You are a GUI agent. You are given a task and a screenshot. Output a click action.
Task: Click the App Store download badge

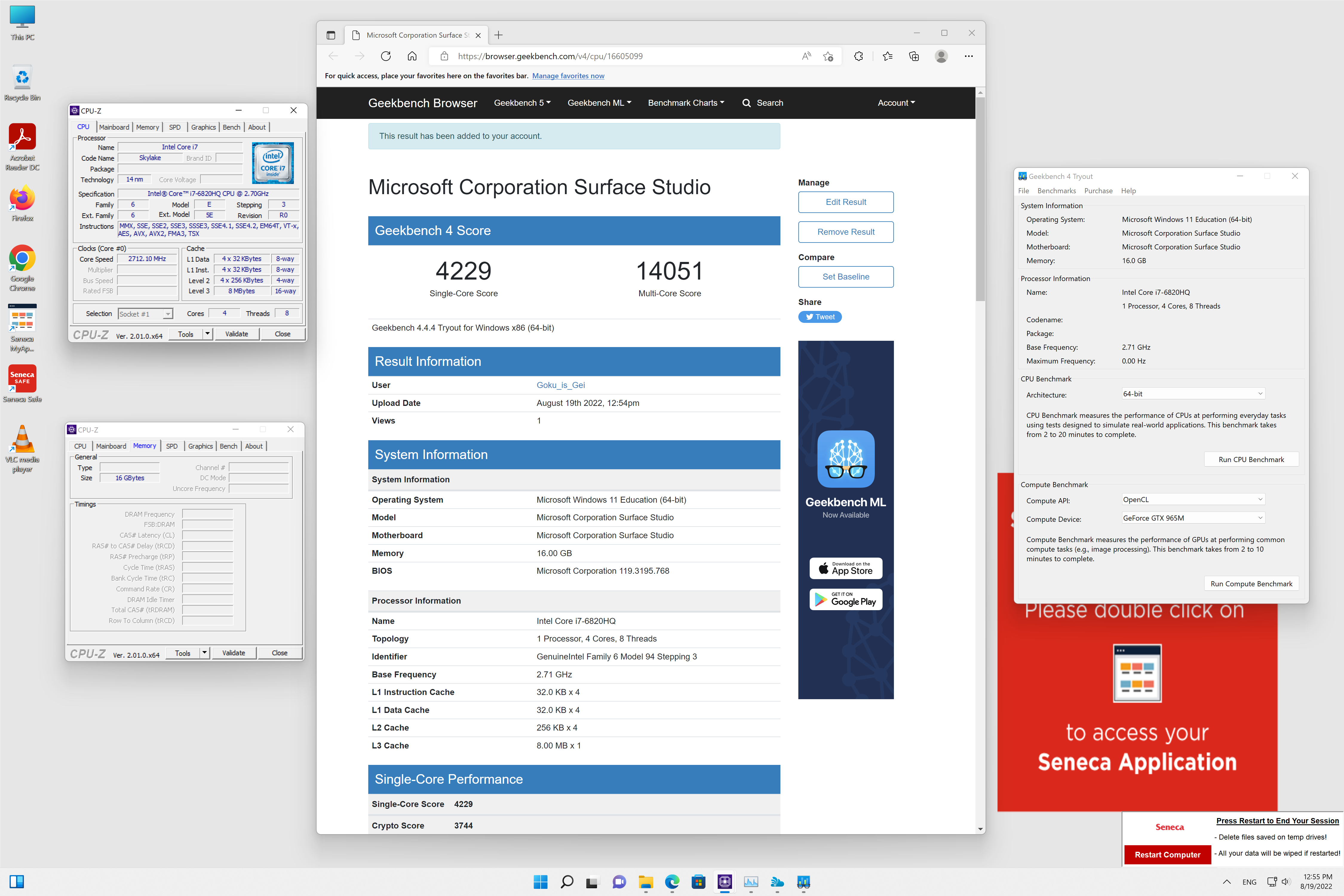pos(846,568)
